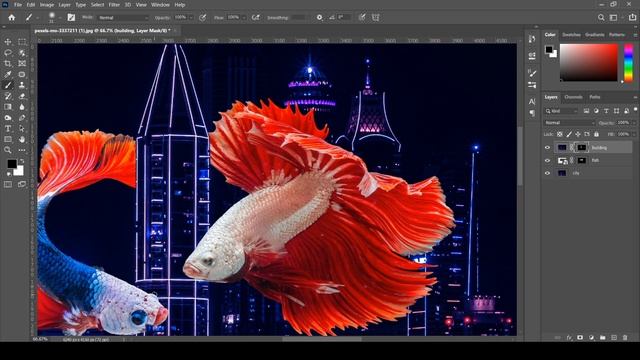
Task: Hide the building layer via eye icon
Action: click(547, 148)
